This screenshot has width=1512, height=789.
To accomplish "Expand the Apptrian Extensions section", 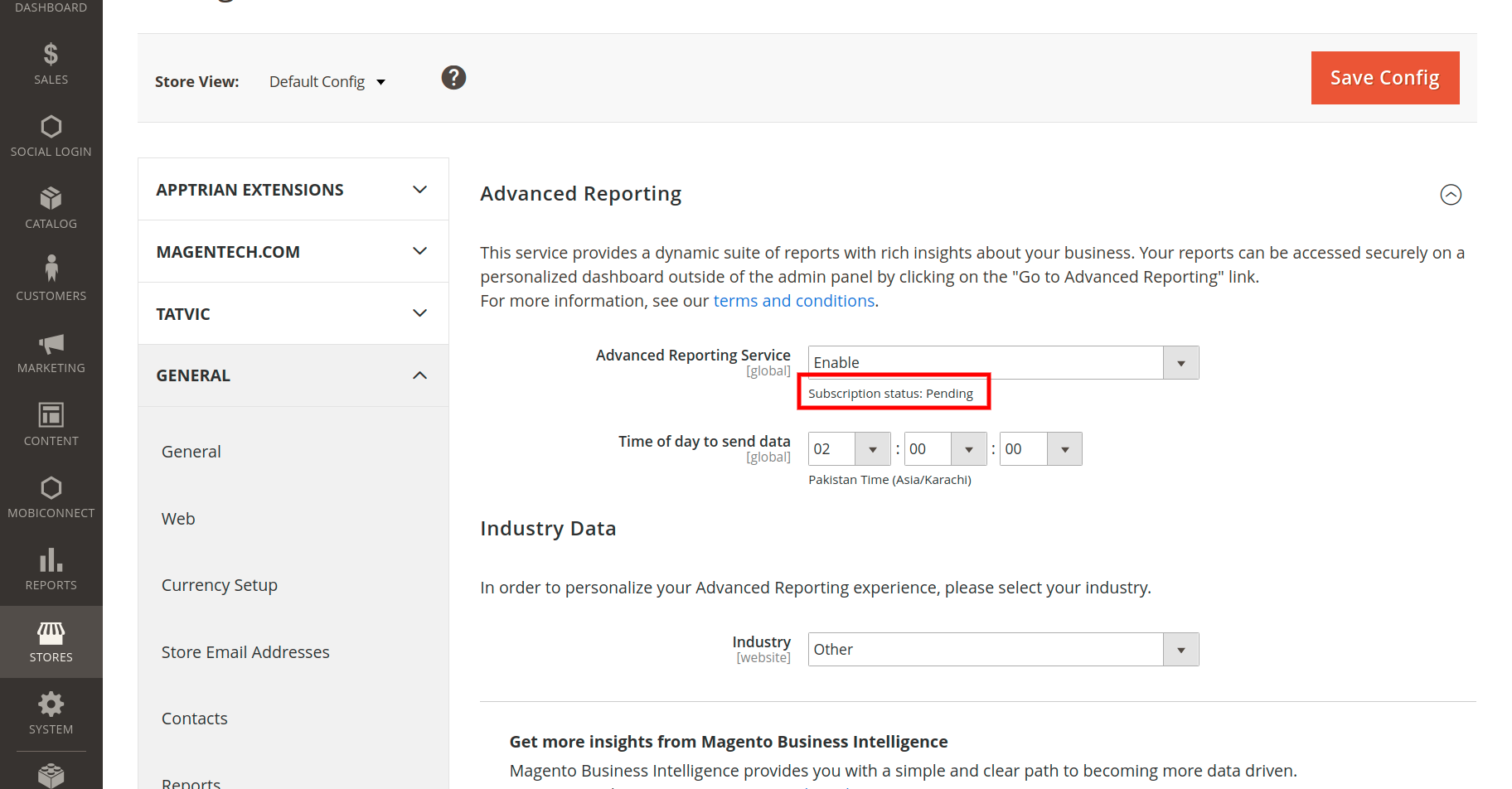I will pyautogui.click(x=292, y=189).
